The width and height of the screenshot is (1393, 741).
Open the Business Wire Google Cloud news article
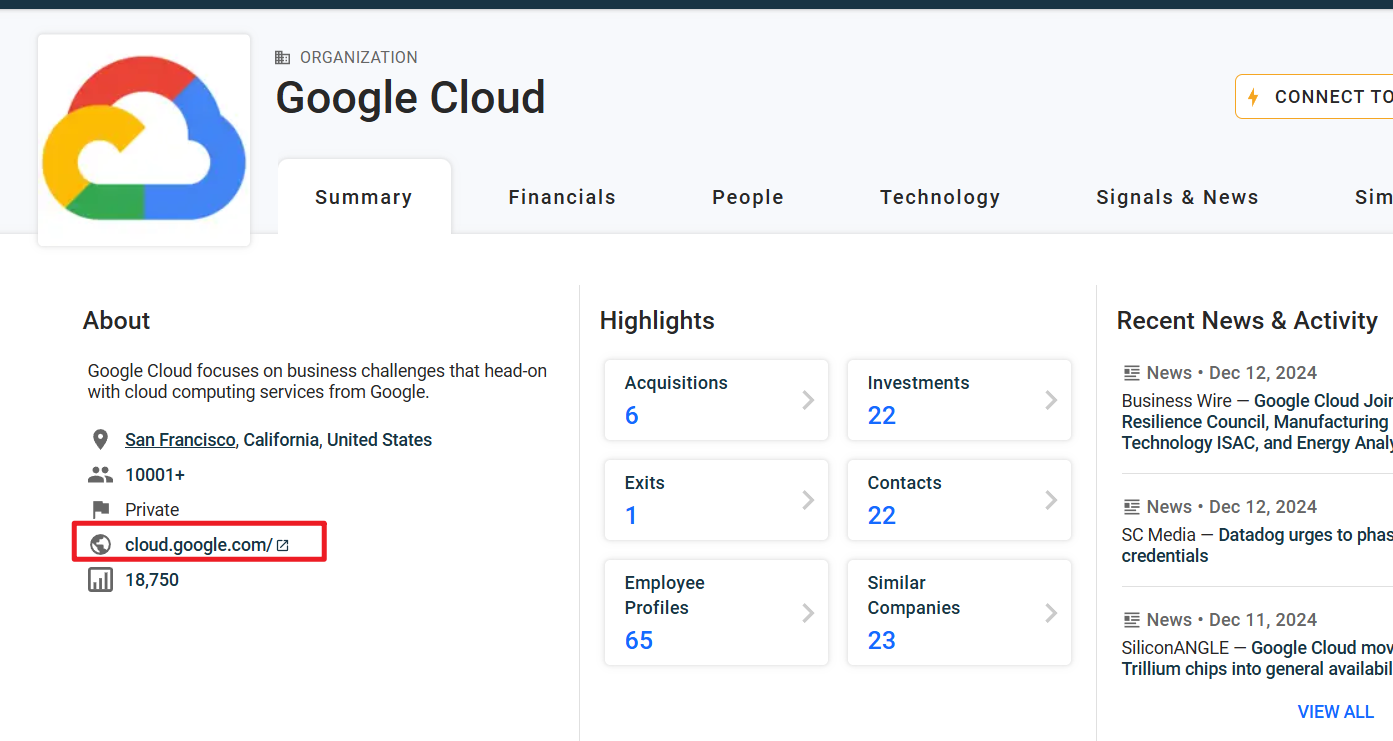click(1257, 422)
